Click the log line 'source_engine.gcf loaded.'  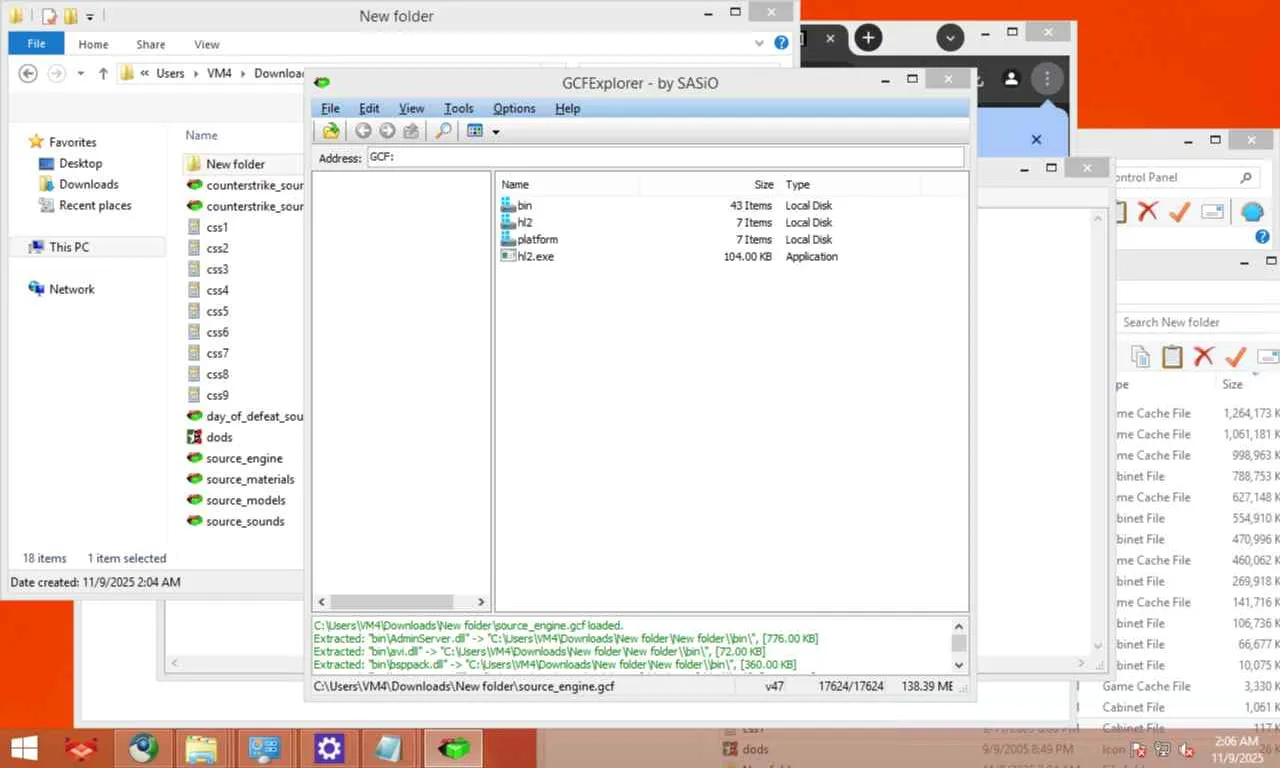pos(468,625)
